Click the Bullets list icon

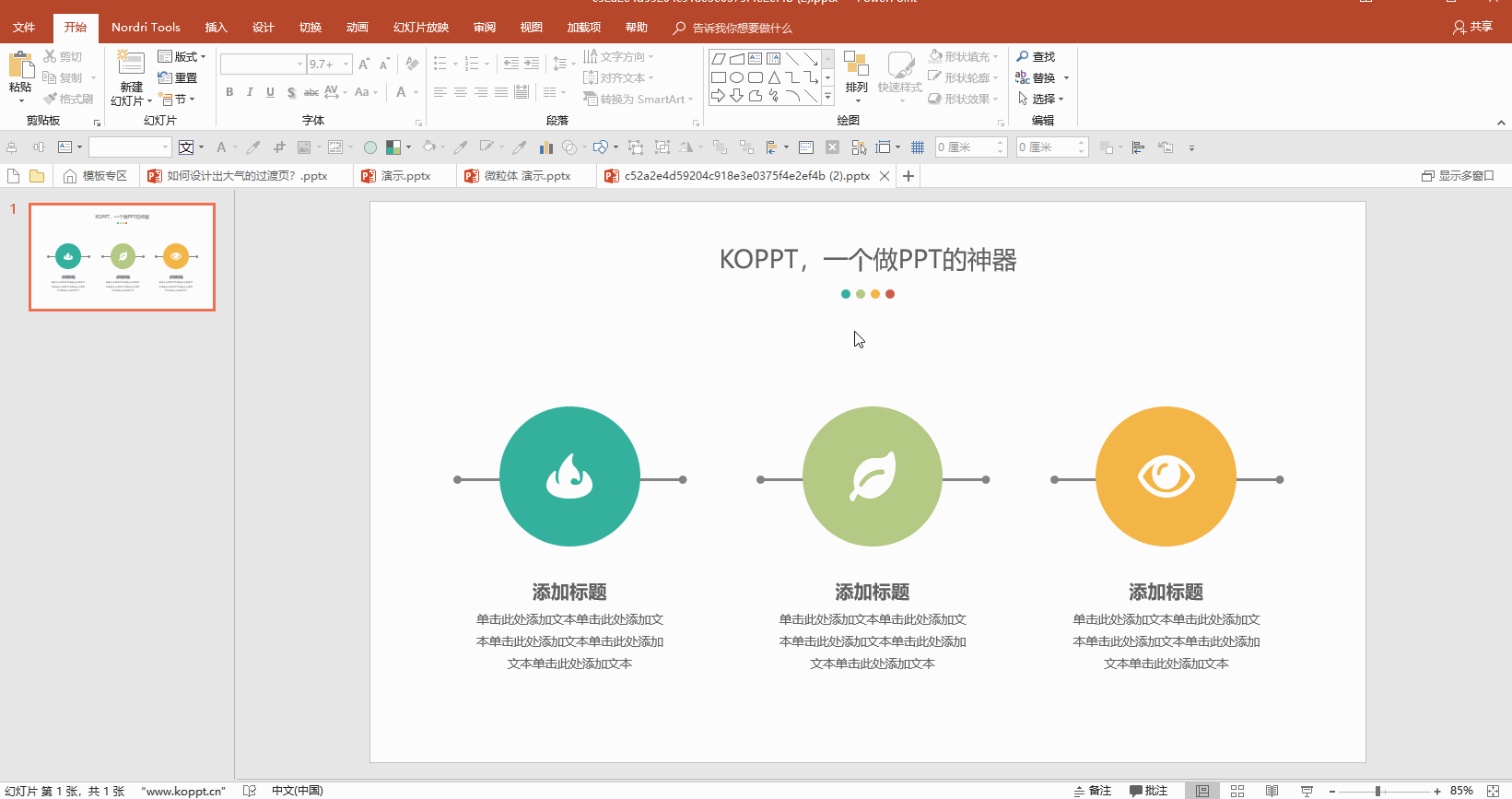pyautogui.click(x=440, y=64)
